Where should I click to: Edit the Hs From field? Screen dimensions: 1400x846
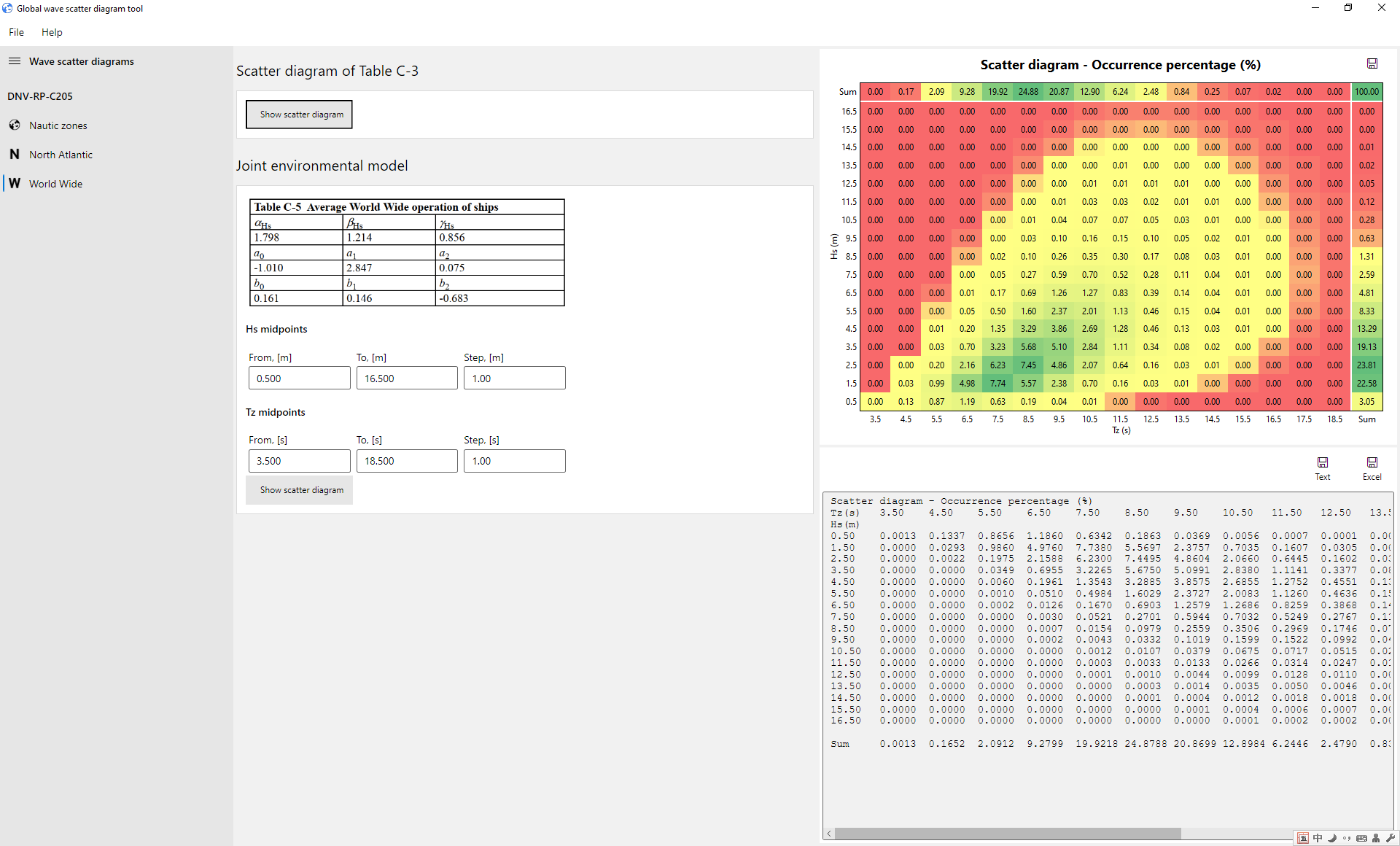tap(299, 379)
